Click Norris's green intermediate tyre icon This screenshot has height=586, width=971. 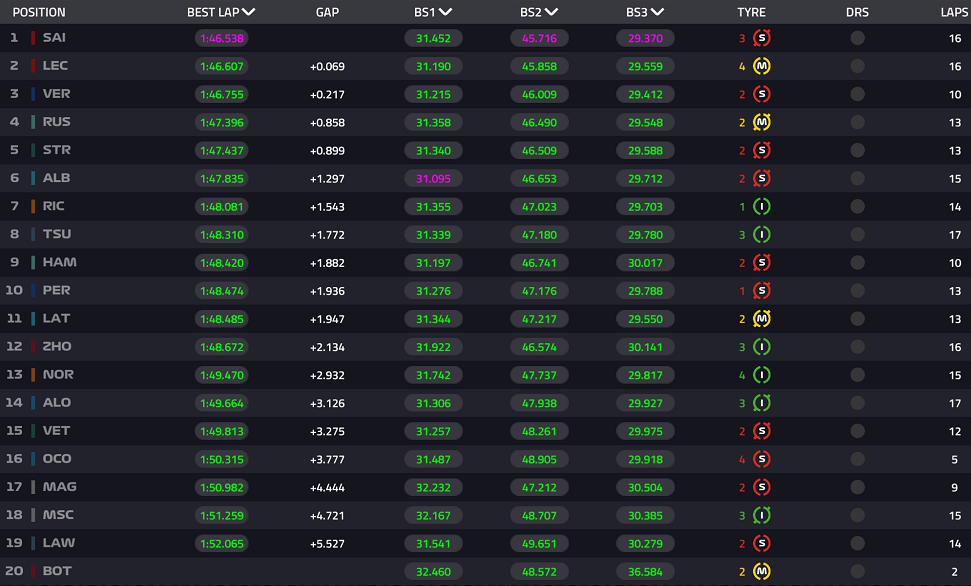(x=762, y=375)
